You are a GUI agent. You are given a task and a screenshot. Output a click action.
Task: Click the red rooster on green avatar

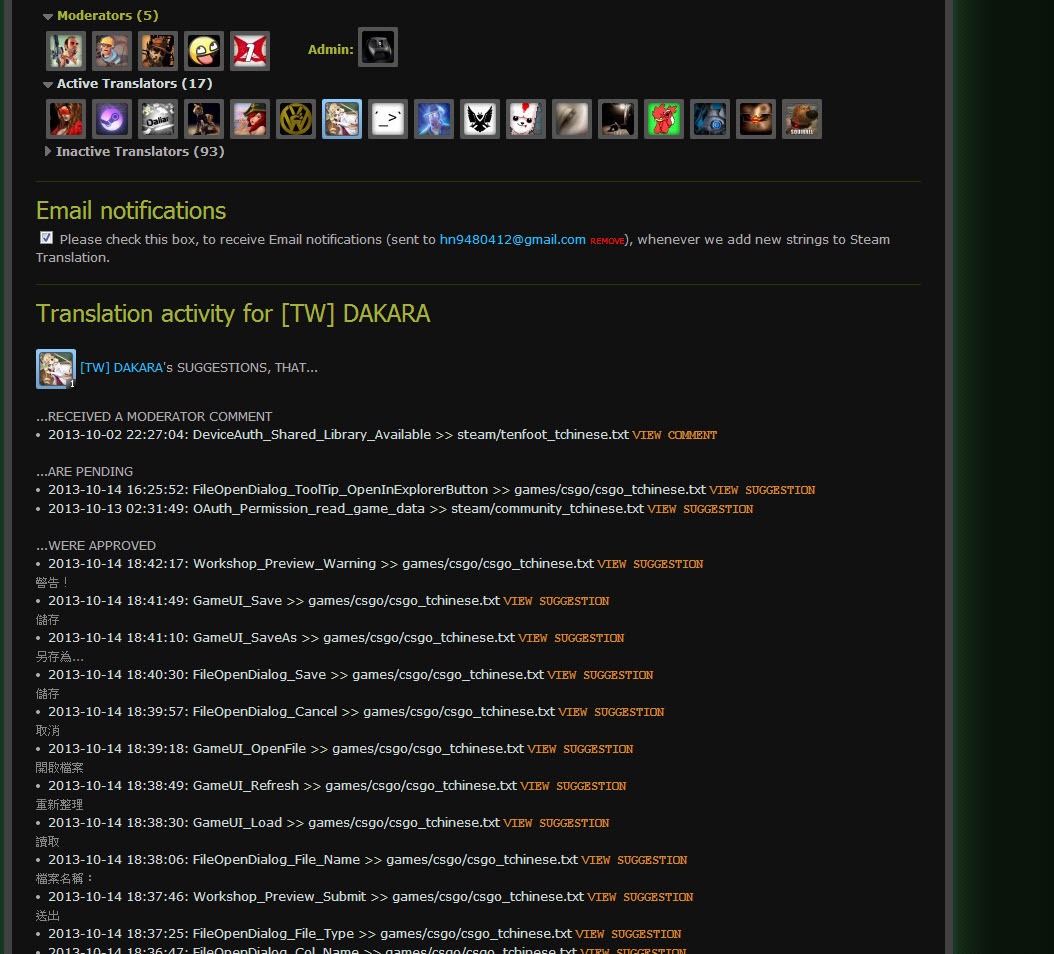664,119
